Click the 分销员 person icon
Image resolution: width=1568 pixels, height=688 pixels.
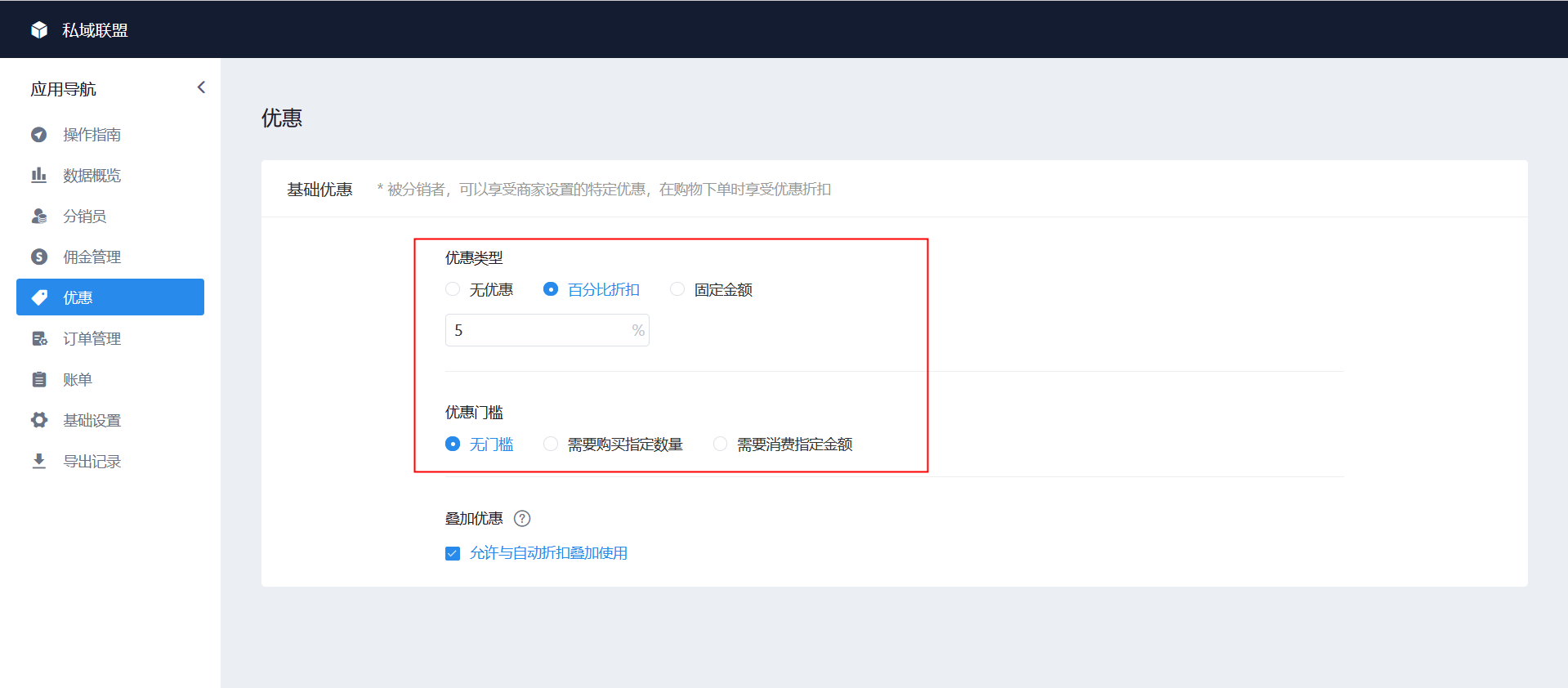click(39, 216)
